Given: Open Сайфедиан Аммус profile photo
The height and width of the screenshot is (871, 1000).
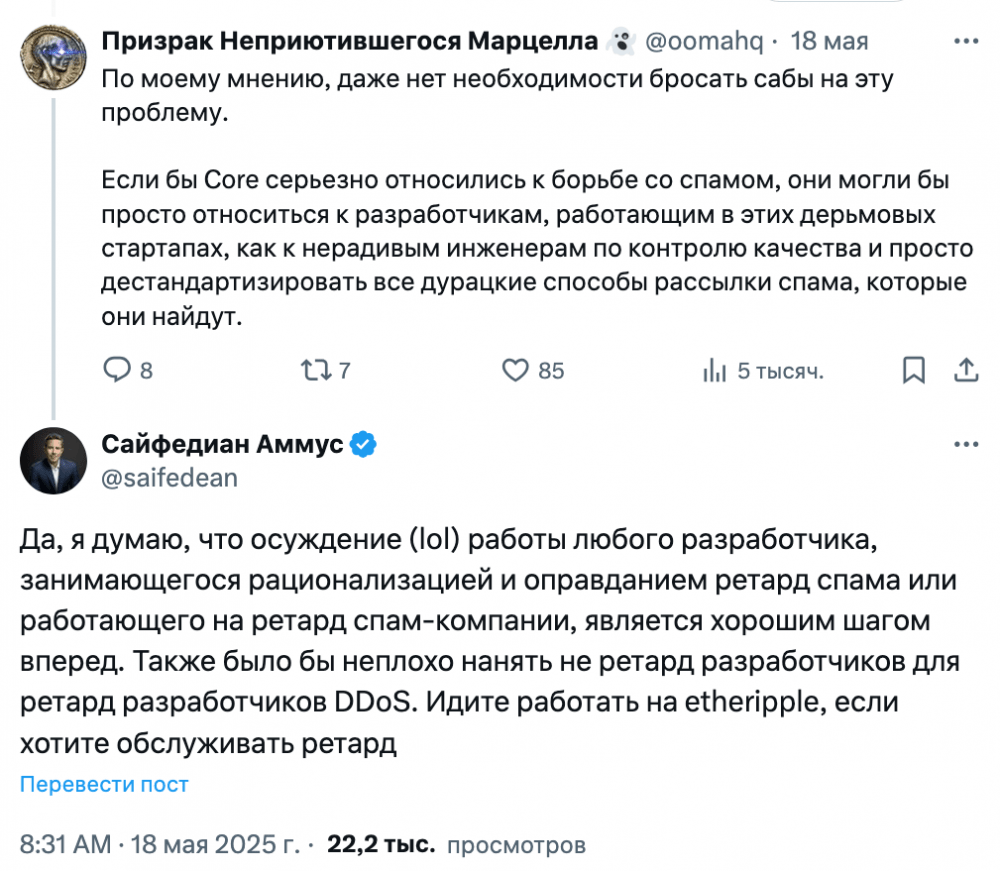Looking at the screenshot, I should tap(53, 460).
